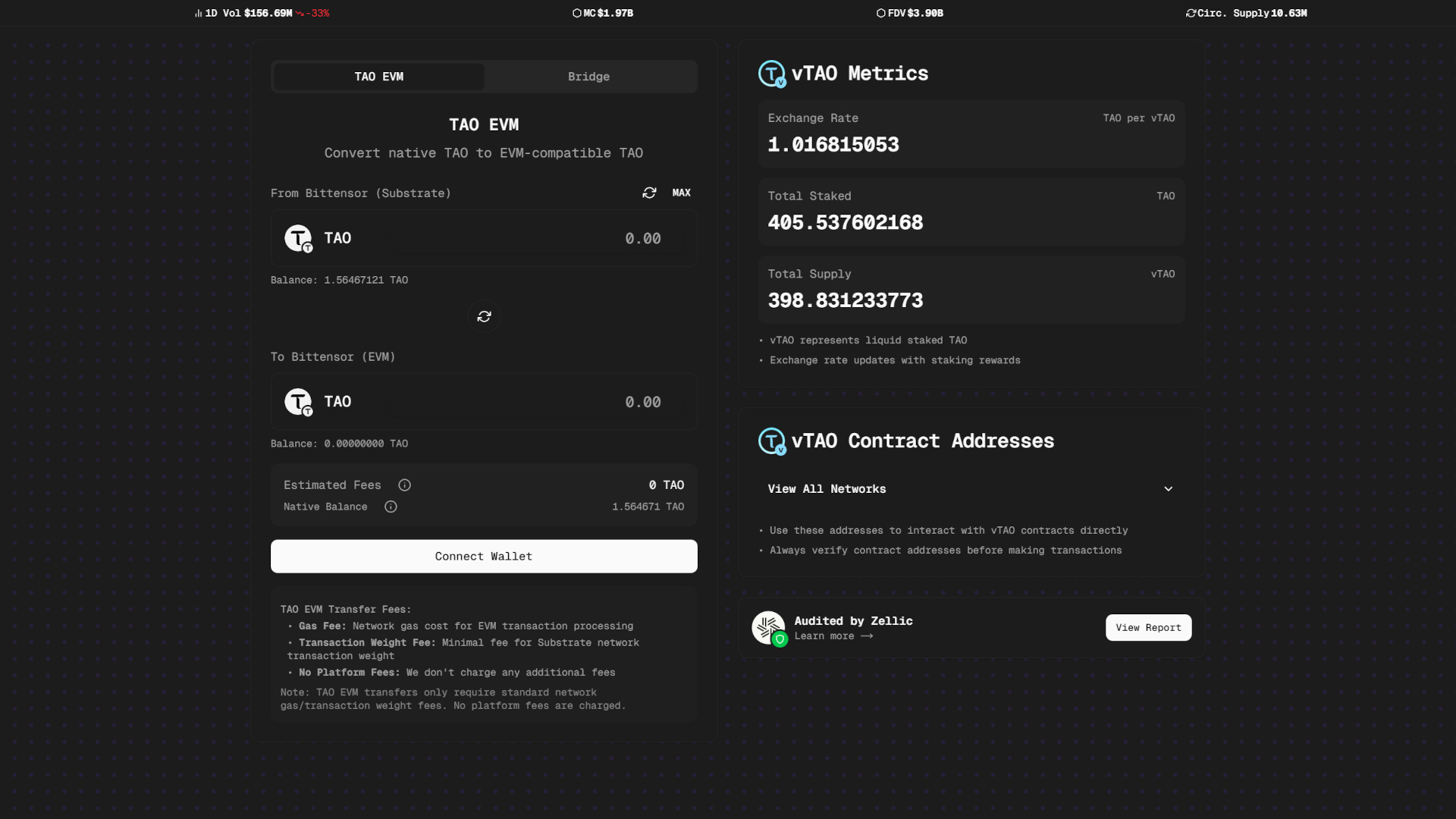This screenshot has width=1456, height=819.
Task: Click the vTAO Contract Addresses logo icon
Action: tap(771, 441)
